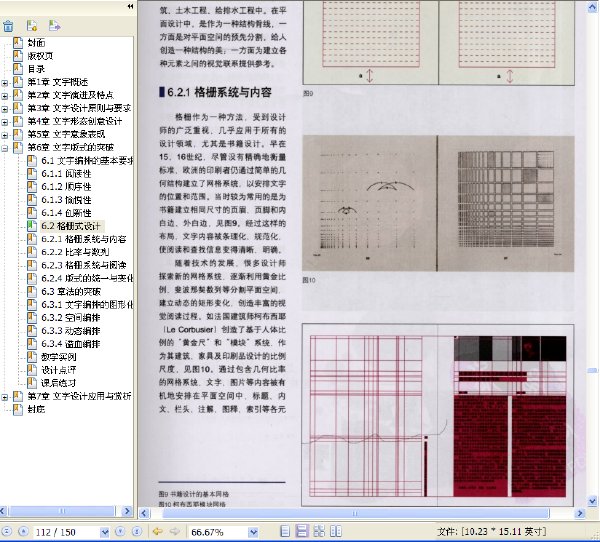Open the 目录 bookmark
The image size is (600, 542).
click(36, 69)
